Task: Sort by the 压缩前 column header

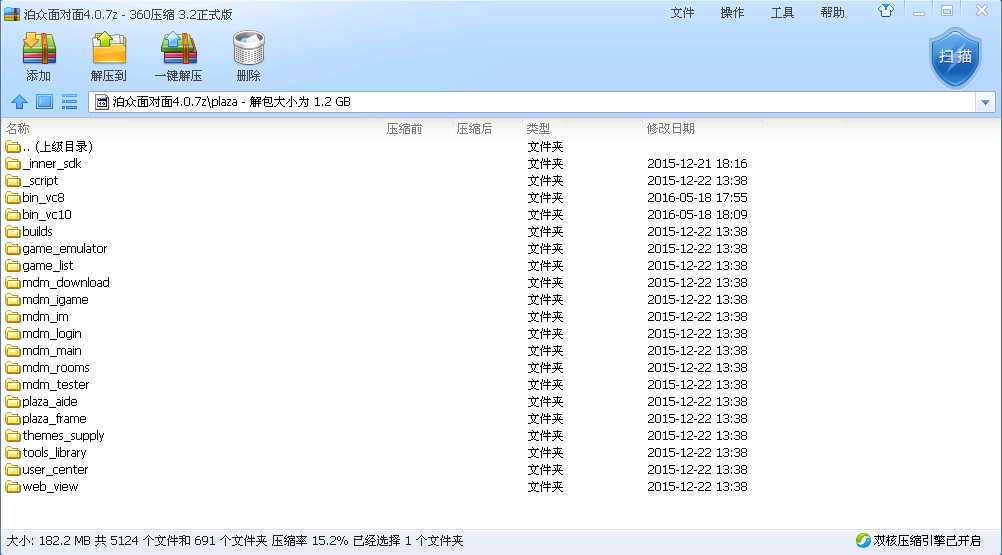Action: (404, 128)
